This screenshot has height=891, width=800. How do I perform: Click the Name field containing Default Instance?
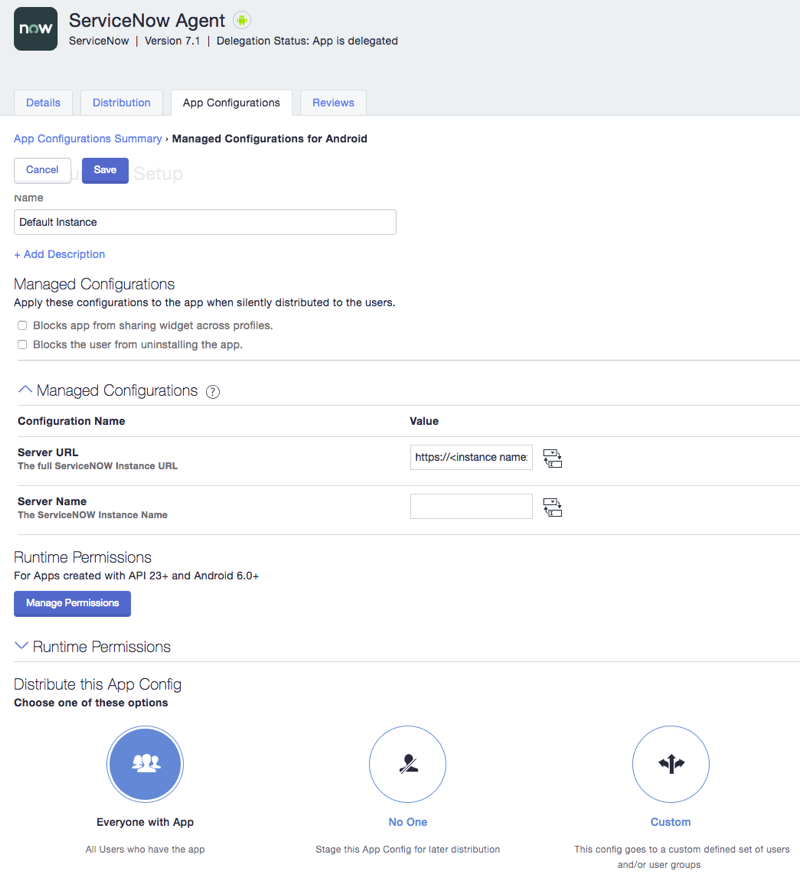(205, 222)
